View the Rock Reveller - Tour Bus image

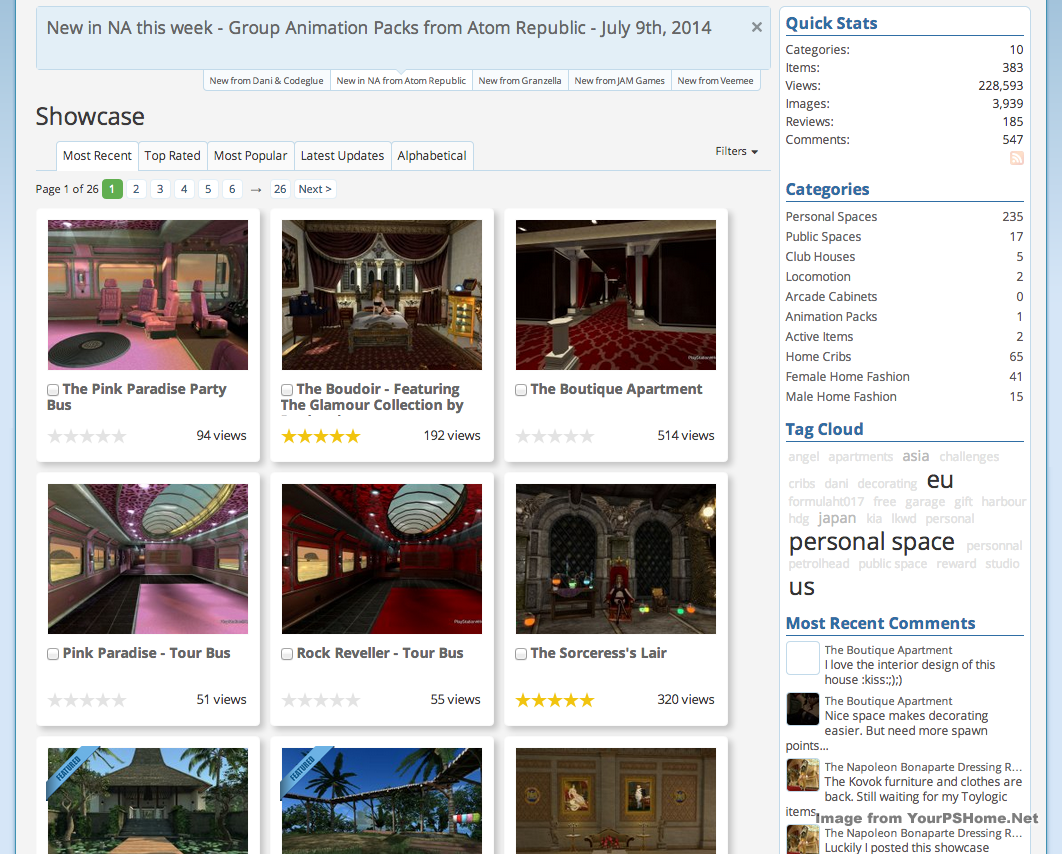[382, 559]
